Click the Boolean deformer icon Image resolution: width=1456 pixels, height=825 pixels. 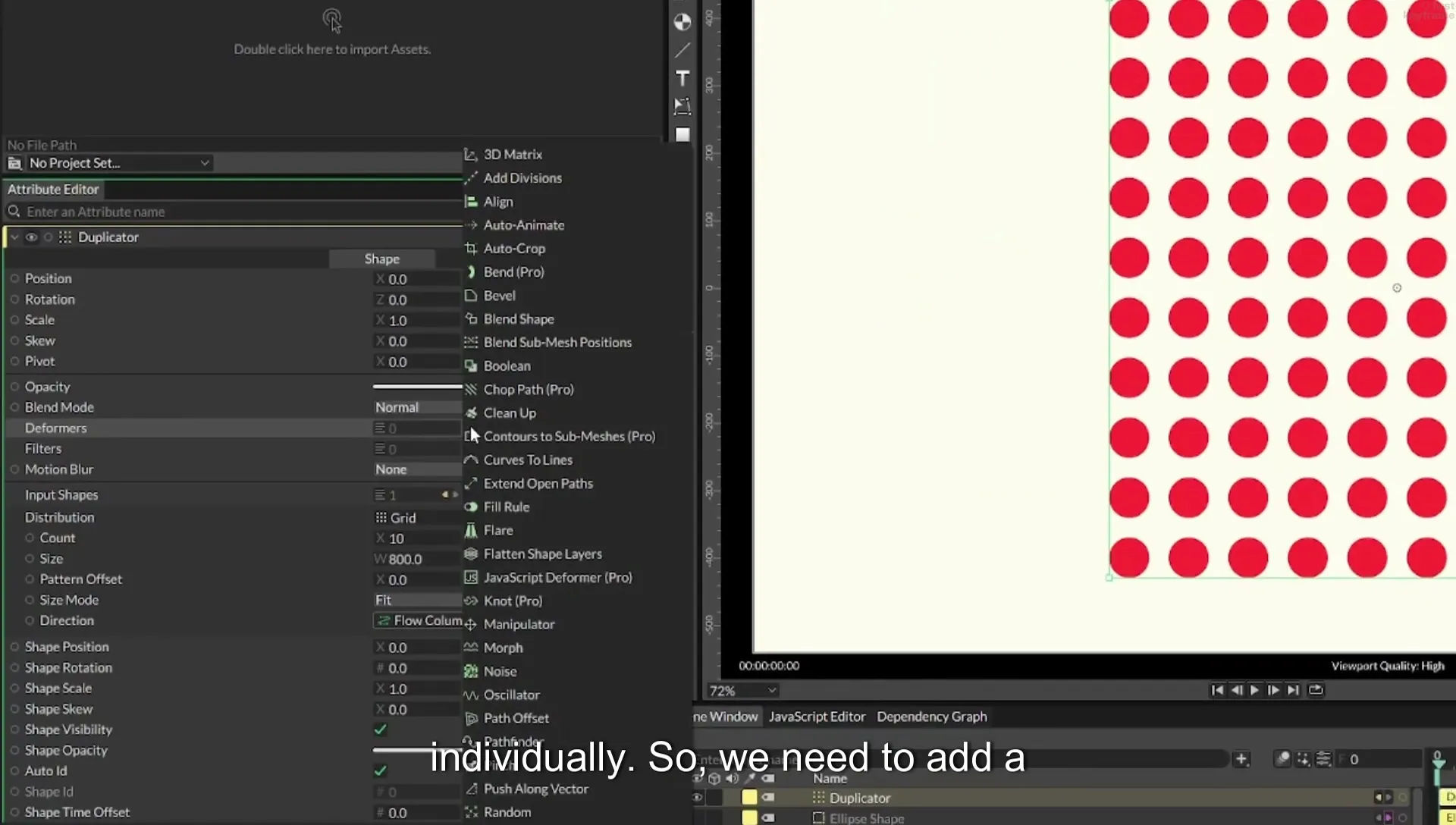[471, 365]
